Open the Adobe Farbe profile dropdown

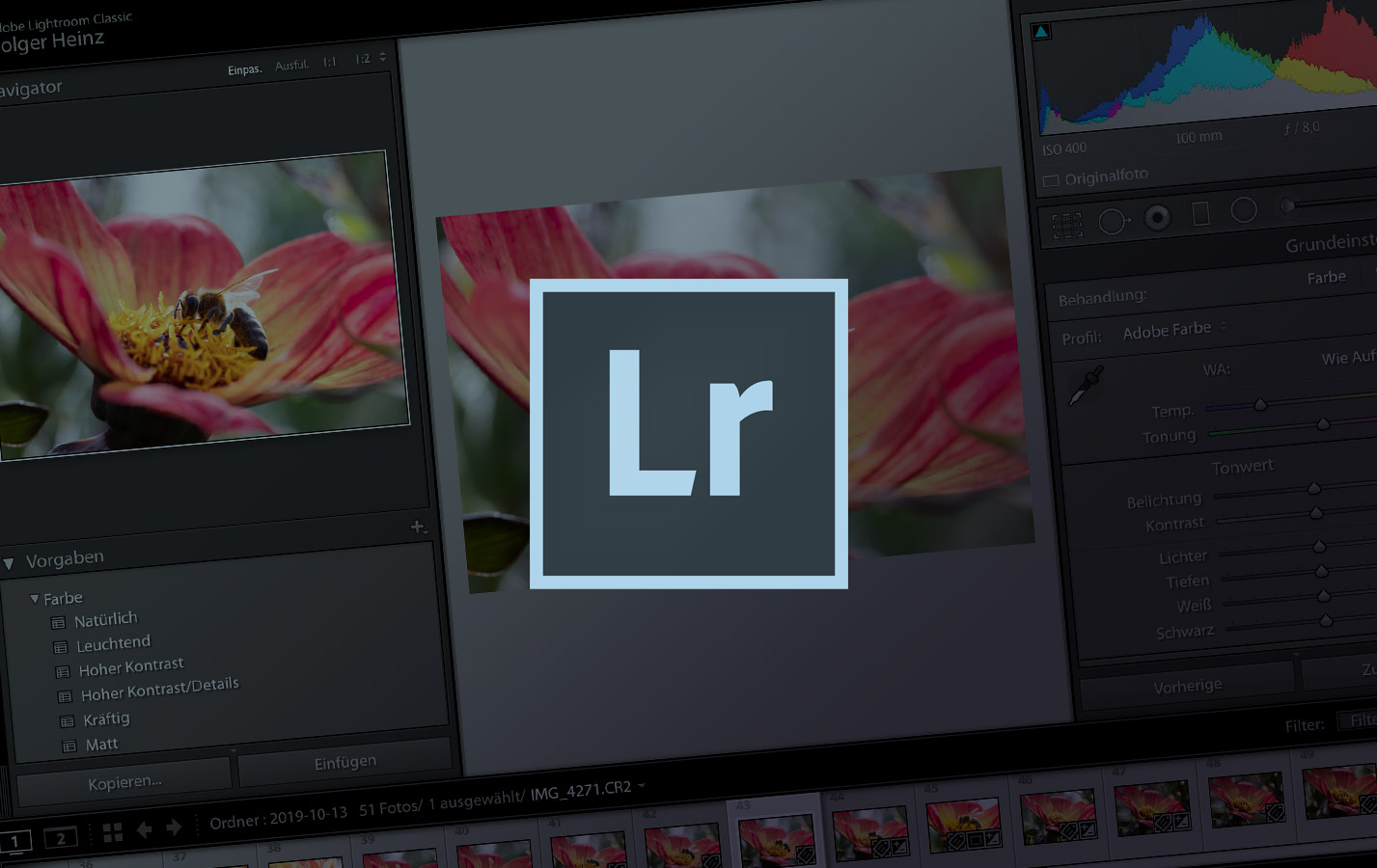1174,329
